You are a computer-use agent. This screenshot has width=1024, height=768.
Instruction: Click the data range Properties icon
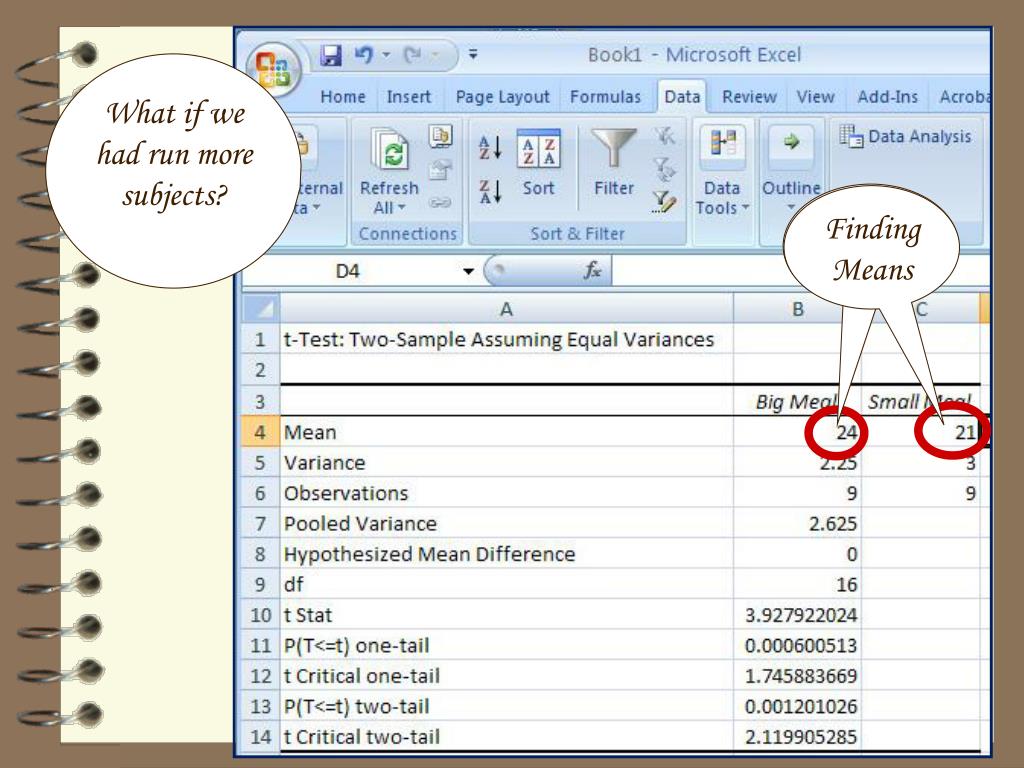pyautogui.click(x=440, y=170)
